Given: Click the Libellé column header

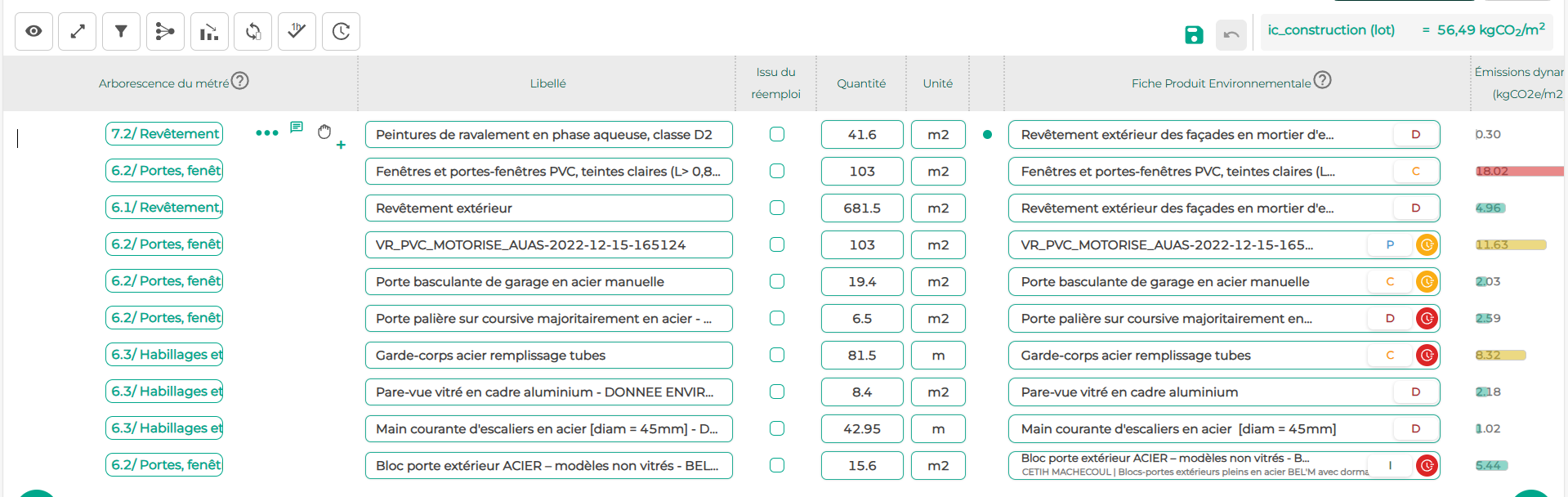Looking at the screenshot, I should (547, 83).
